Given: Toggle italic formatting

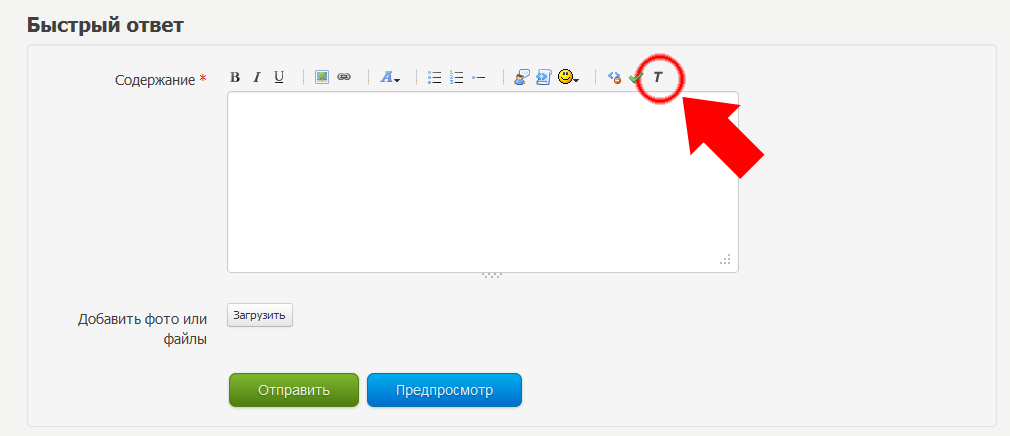Looking at the screenshot, I should point(256,77).
